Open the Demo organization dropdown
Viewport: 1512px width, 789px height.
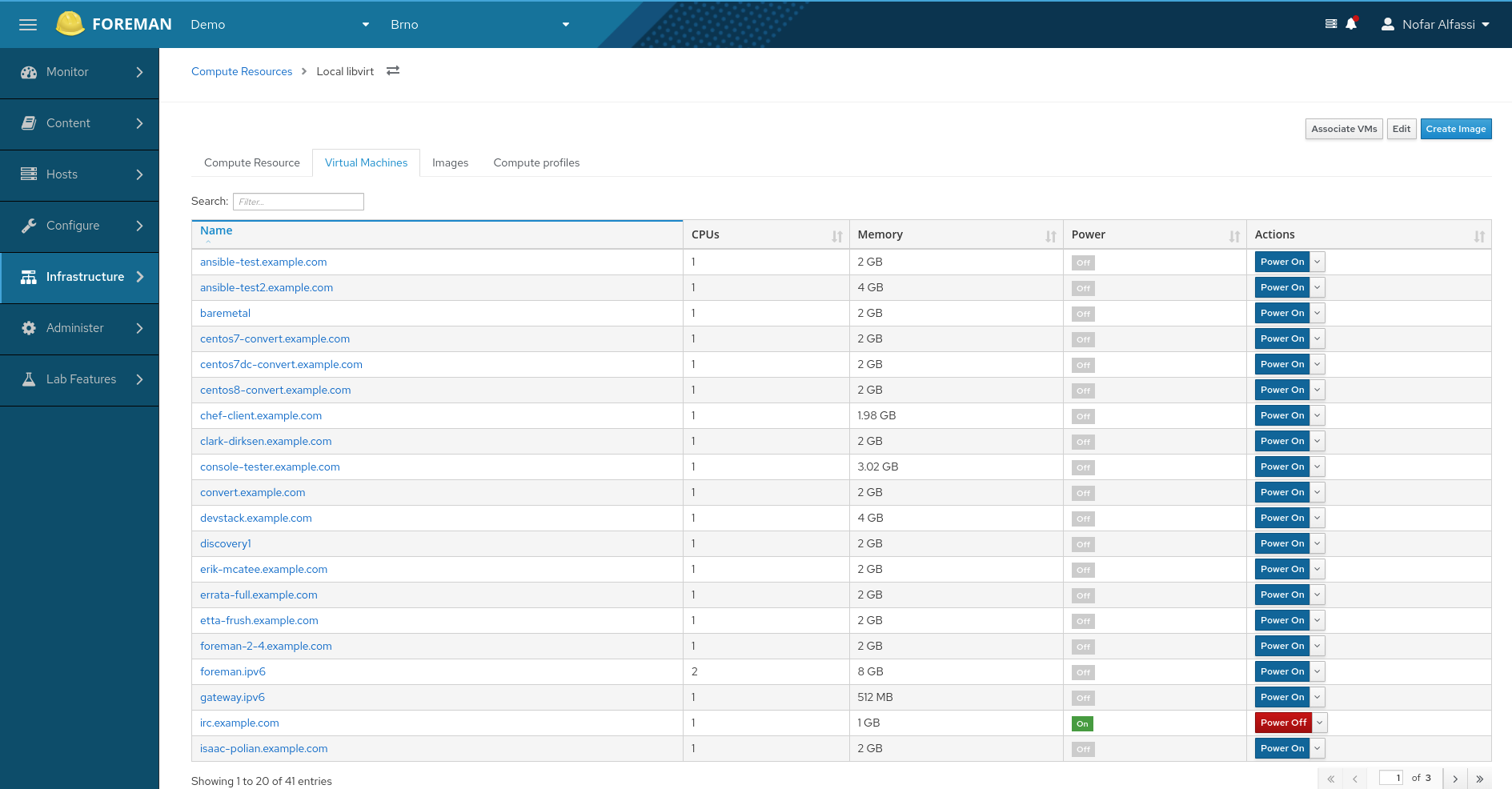coord(280,24)
